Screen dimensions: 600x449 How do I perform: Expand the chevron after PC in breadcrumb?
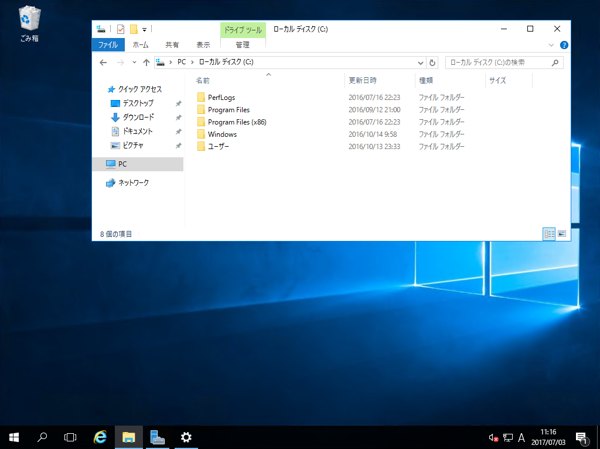tap(192, 62)
